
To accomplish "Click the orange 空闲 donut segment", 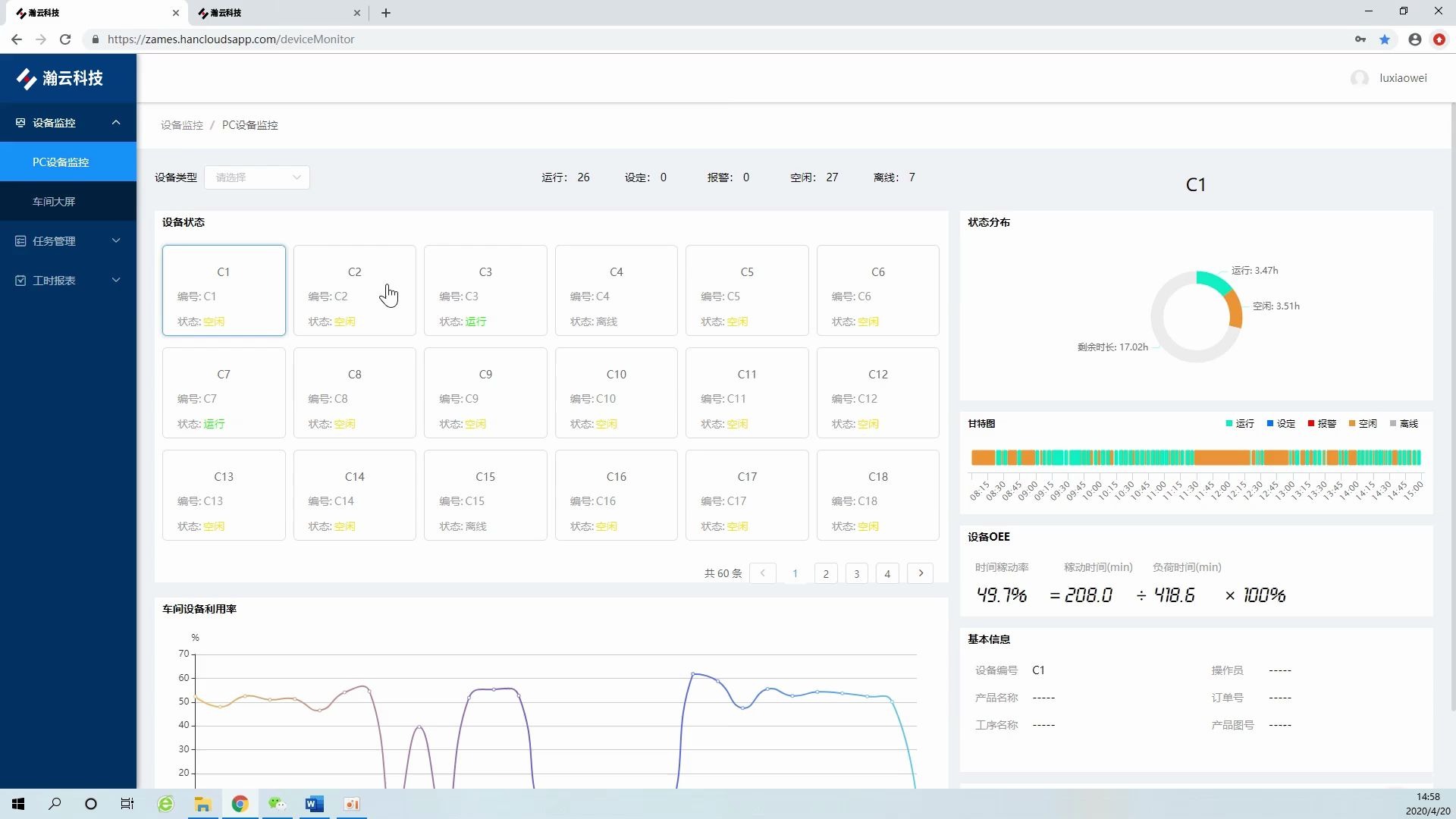I will (x=1235, y=311).
